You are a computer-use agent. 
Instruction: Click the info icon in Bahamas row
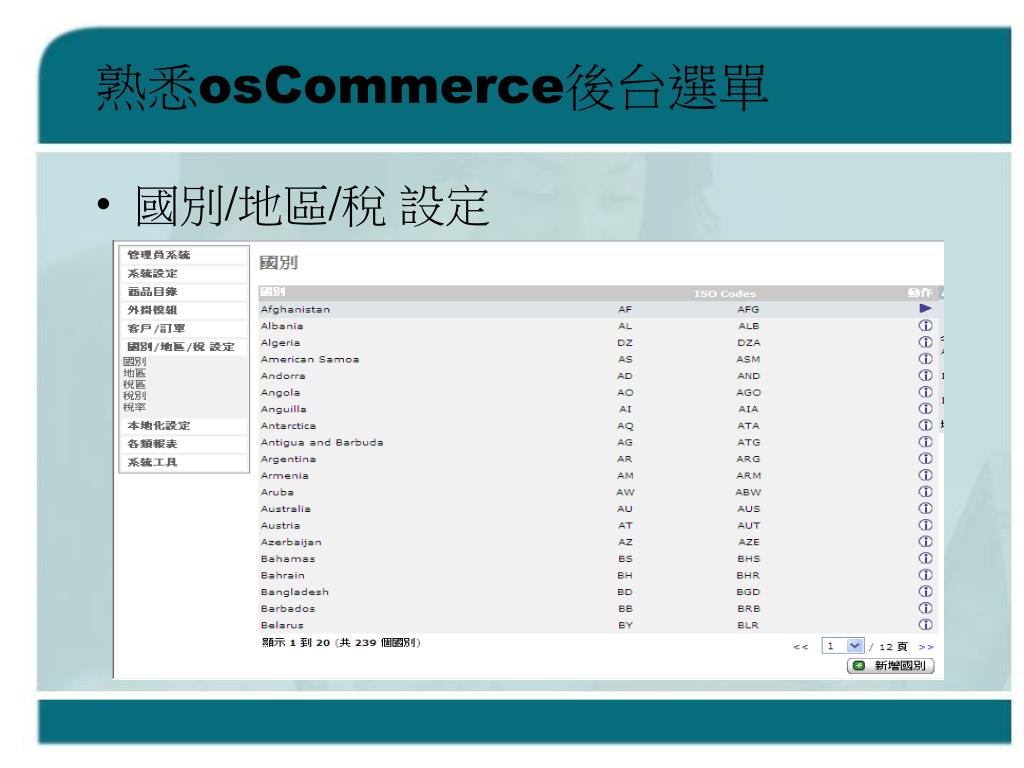point(925,558)
